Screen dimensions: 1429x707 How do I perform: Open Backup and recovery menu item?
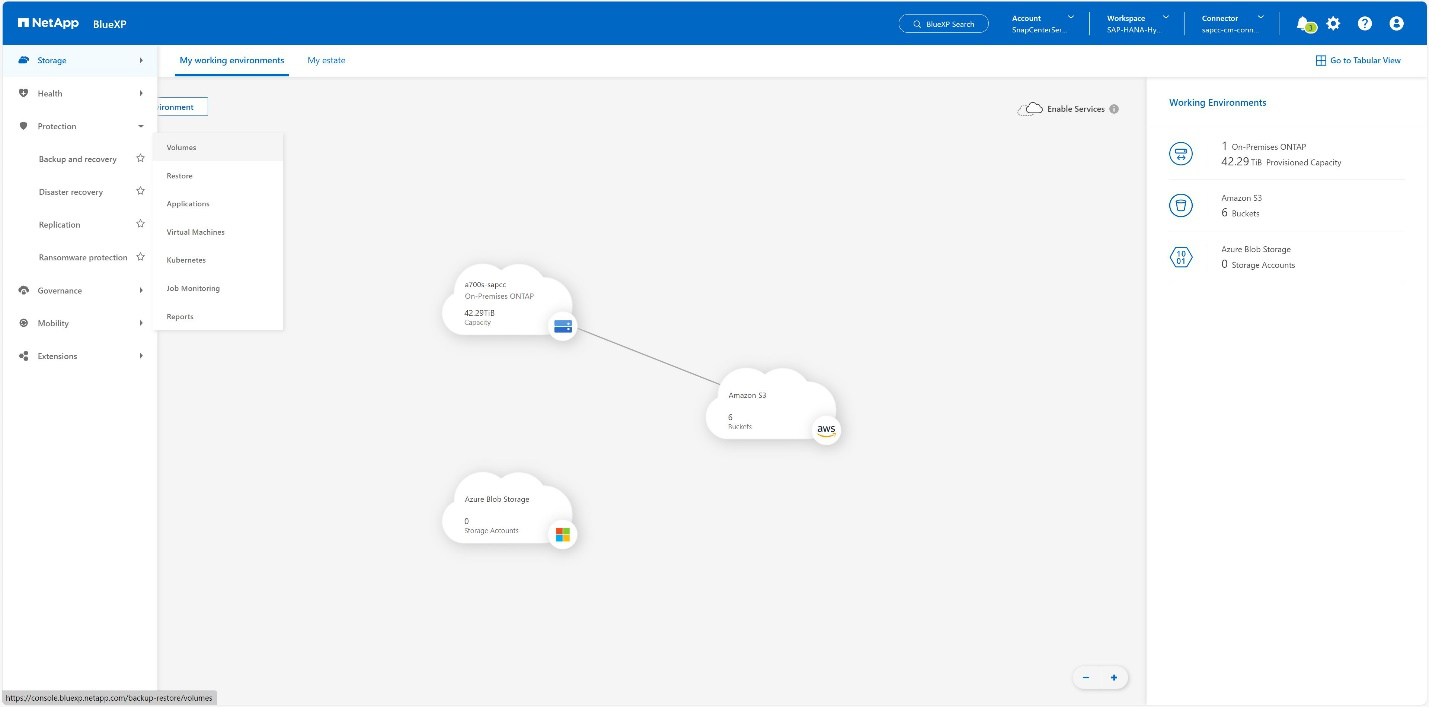point(78,159)
